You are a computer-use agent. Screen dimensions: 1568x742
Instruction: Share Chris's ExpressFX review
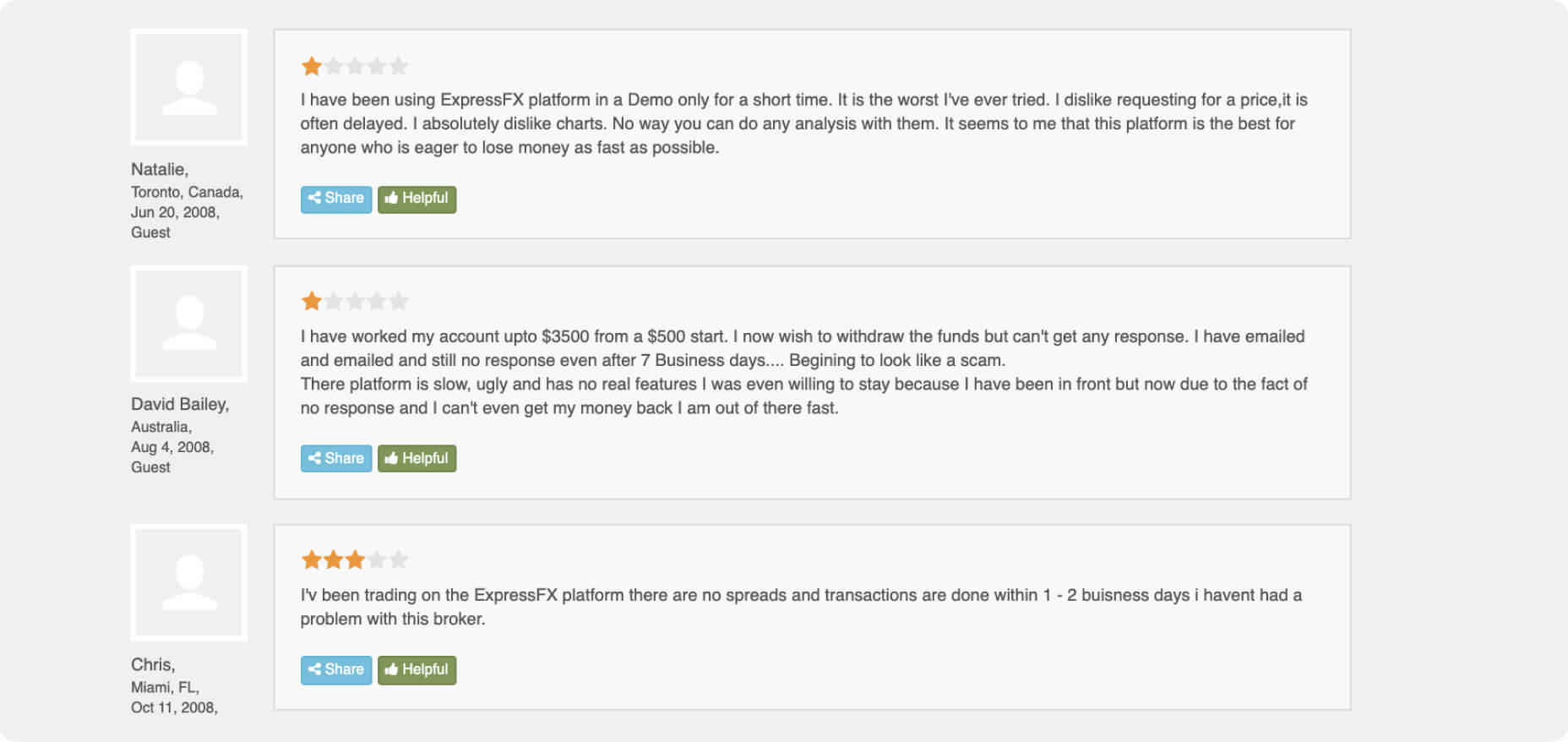pyautogui.click(x=336, y=669)
